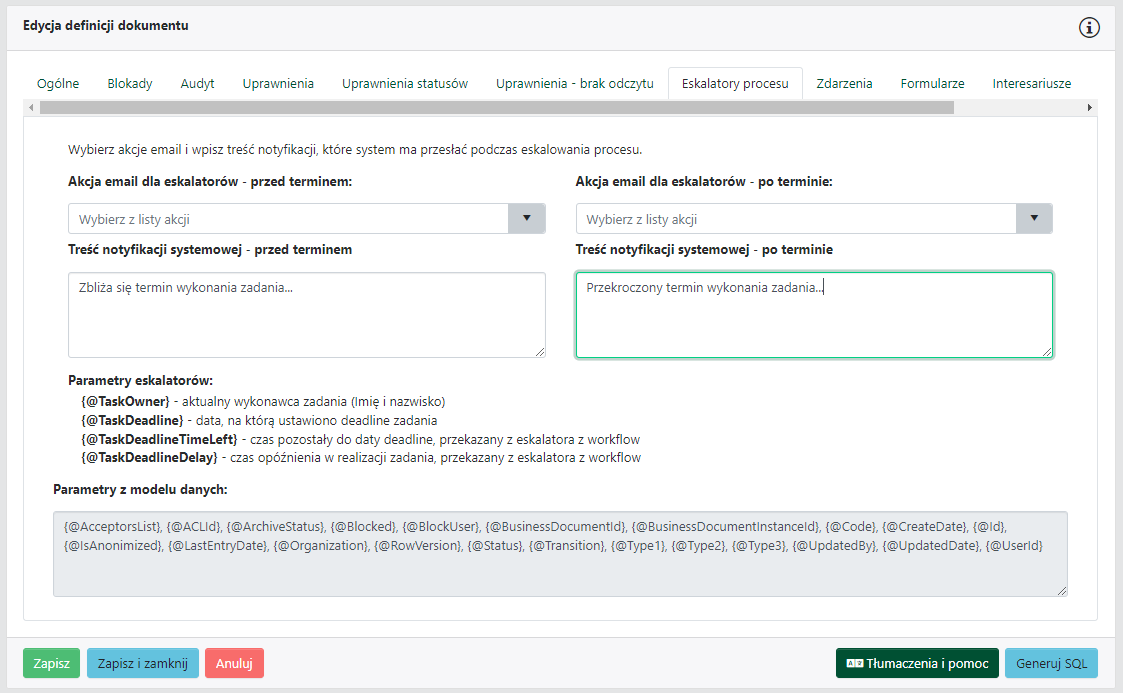Image resolution: width=1123 pixels, height=693 pixels.
Task: Click the 'przed terminem' notification text area
Action: [x=306, y=314]
